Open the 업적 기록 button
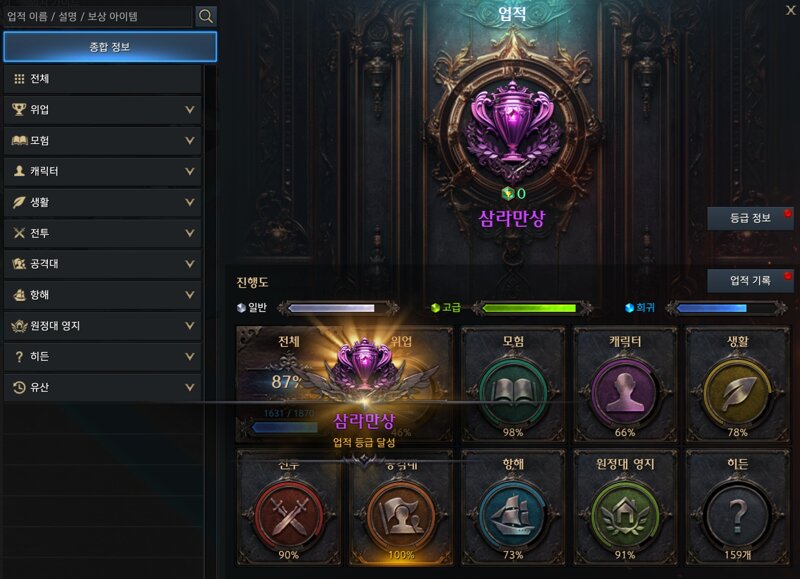The width and height of the screenshot is (800, 579). (750, 280)
